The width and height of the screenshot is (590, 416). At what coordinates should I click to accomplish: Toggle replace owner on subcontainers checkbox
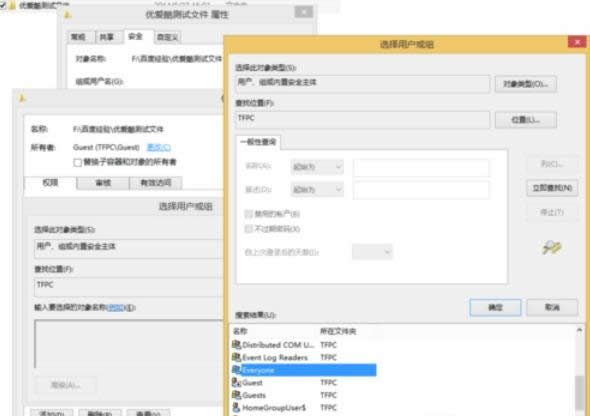[78, 162]
